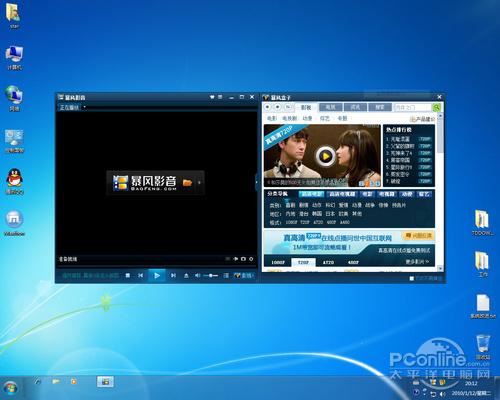The width and height of the screenshot is (500, 400).
Task: Collapse the side panel handle on the player's right edge
Action: 256,182
